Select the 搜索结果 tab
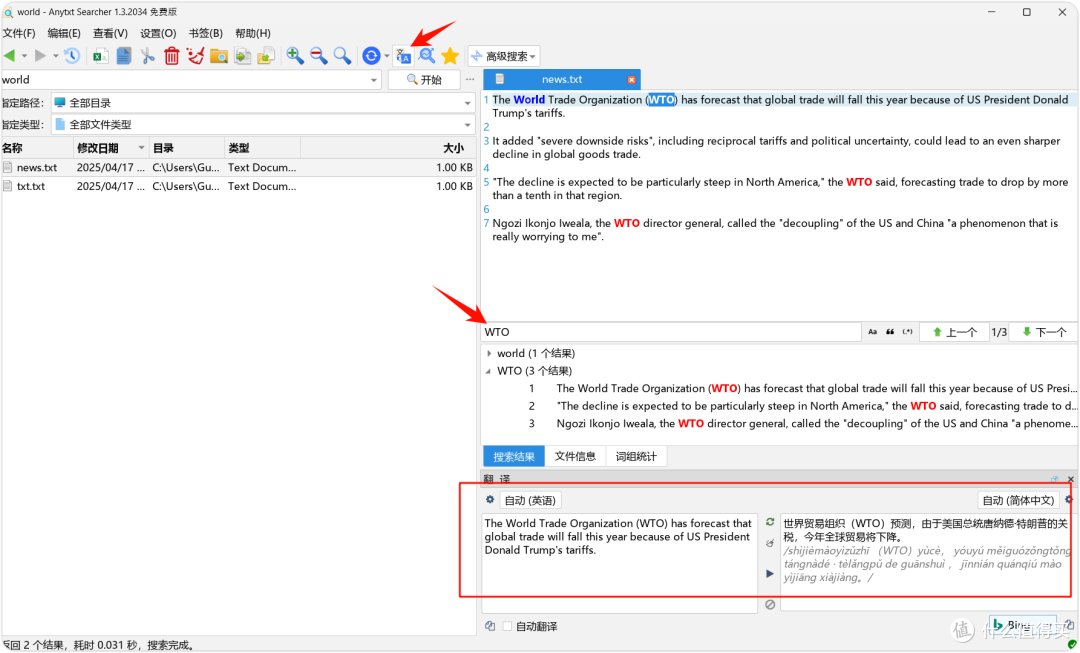1080x653 pixels. click(514, 456)
